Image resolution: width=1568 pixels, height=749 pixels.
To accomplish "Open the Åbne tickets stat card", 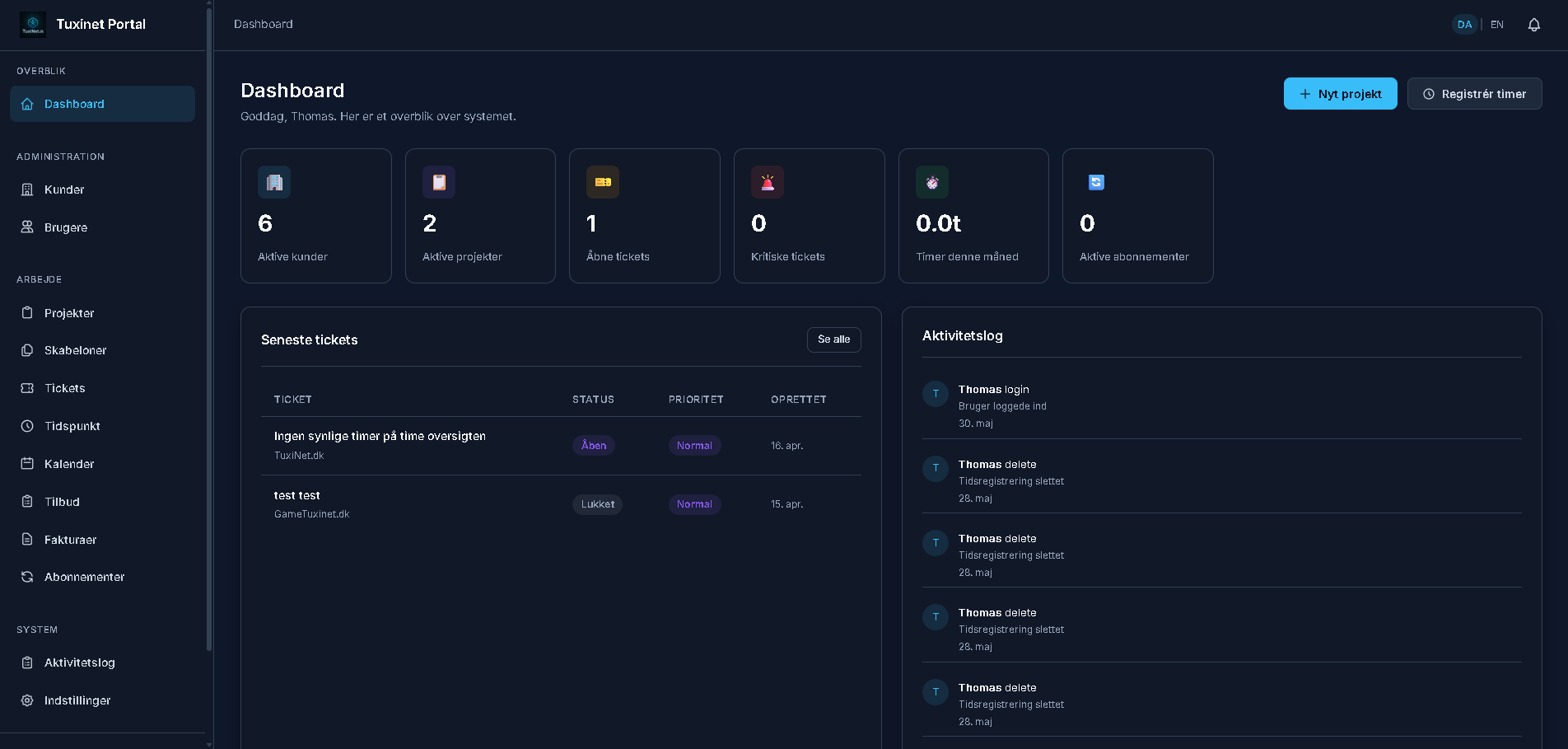I will pos(645,216).
